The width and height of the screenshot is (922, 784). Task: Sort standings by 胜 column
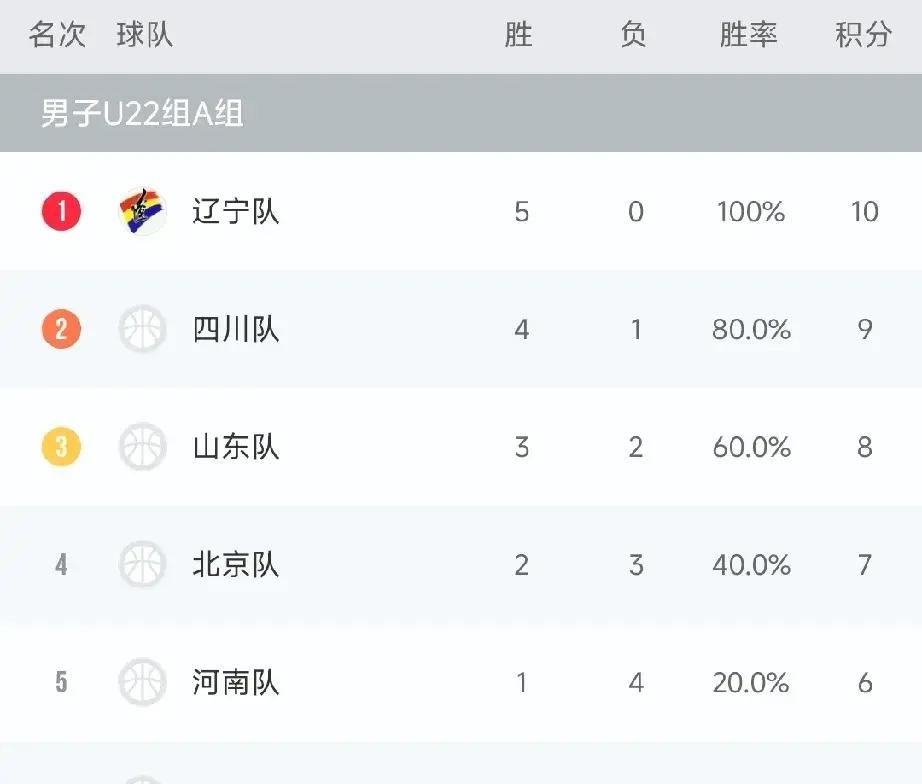pyautogui.click(x=520, y=33)
